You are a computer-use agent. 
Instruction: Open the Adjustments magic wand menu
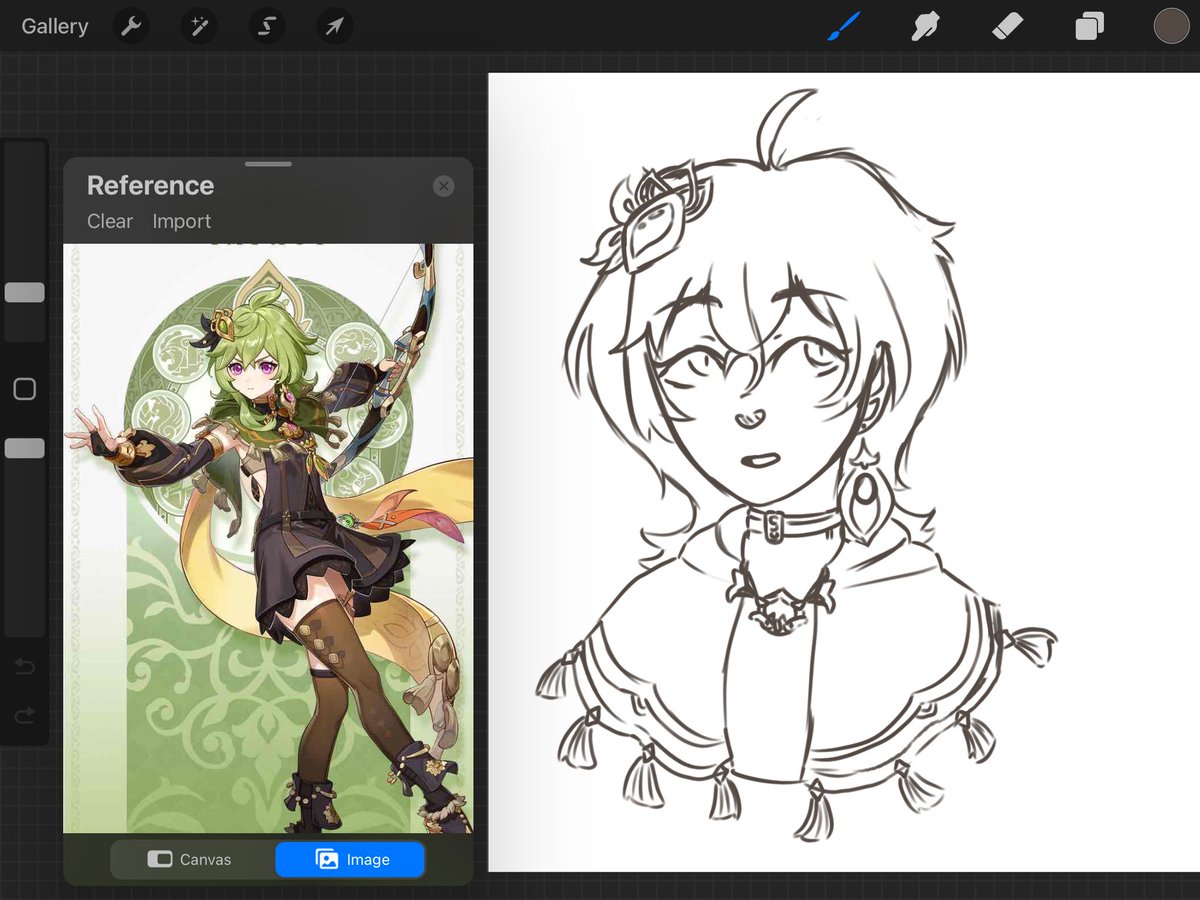199,26
